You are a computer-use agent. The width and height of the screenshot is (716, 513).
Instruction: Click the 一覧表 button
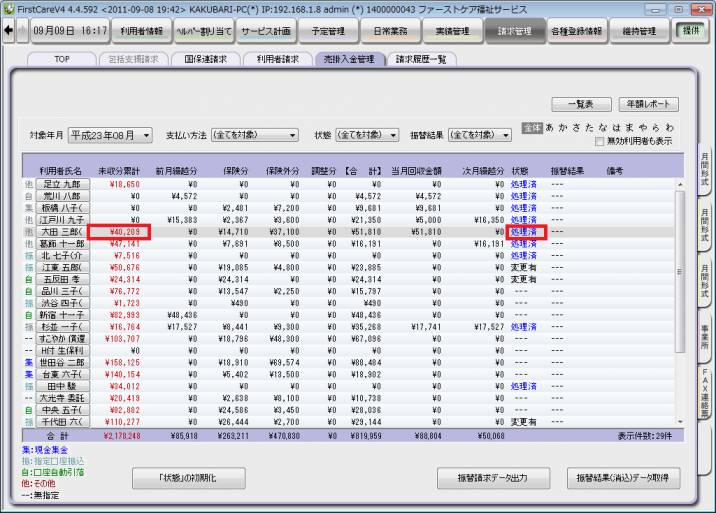(x=581, y=104)
